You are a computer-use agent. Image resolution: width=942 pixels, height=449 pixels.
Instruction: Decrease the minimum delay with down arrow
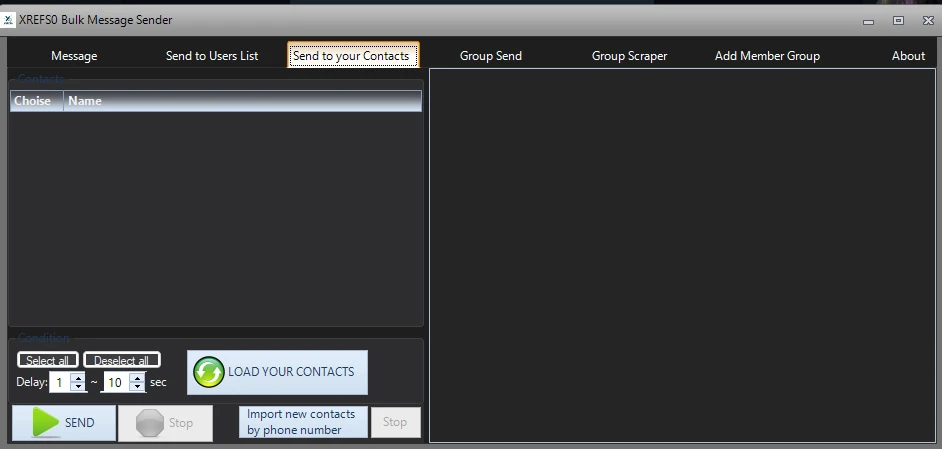pyautogui.click(x=77, y=386)
